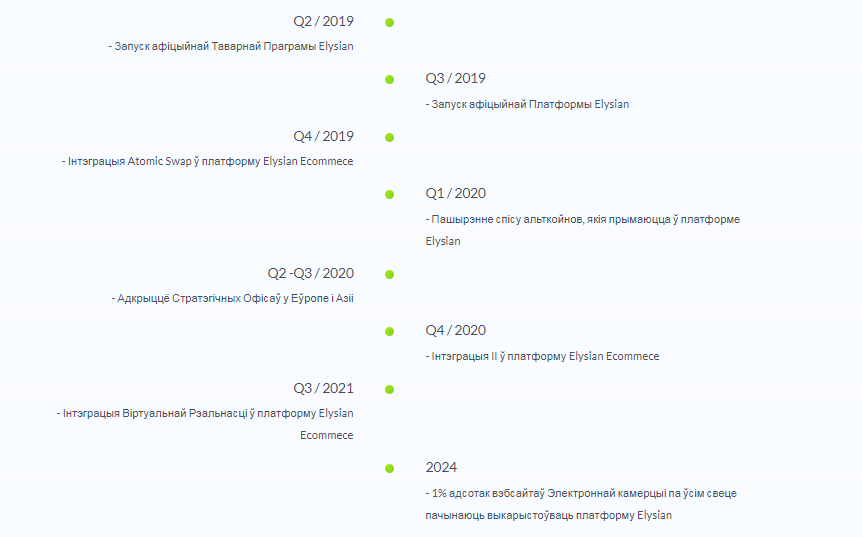Click the marker for Q2 -Q3 / 2020
The height and width of the screenshot is (537, 862).
(x=389, y=274)
